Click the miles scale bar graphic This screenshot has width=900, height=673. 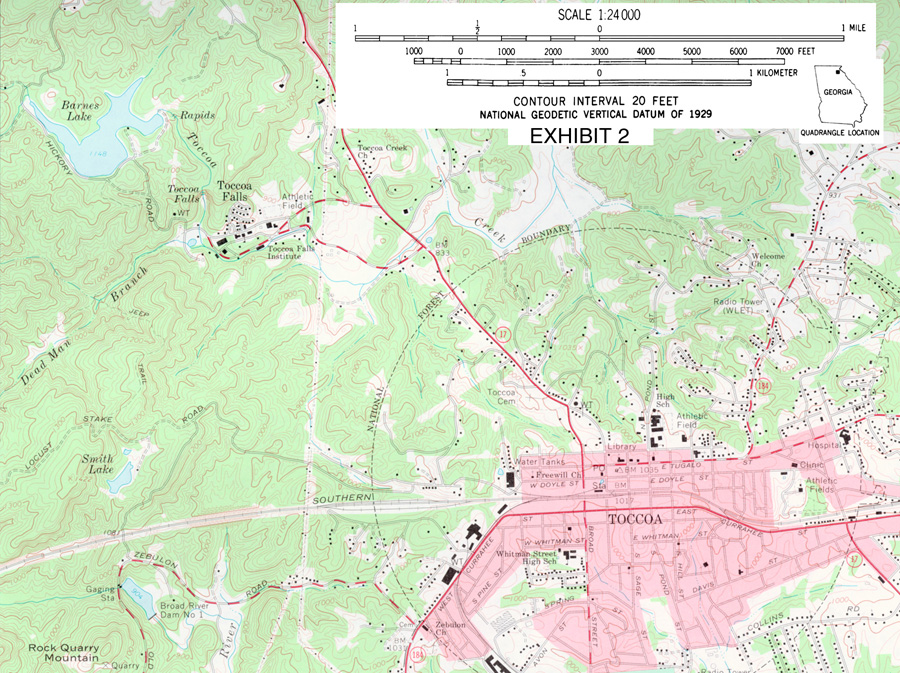pos(599,38)
